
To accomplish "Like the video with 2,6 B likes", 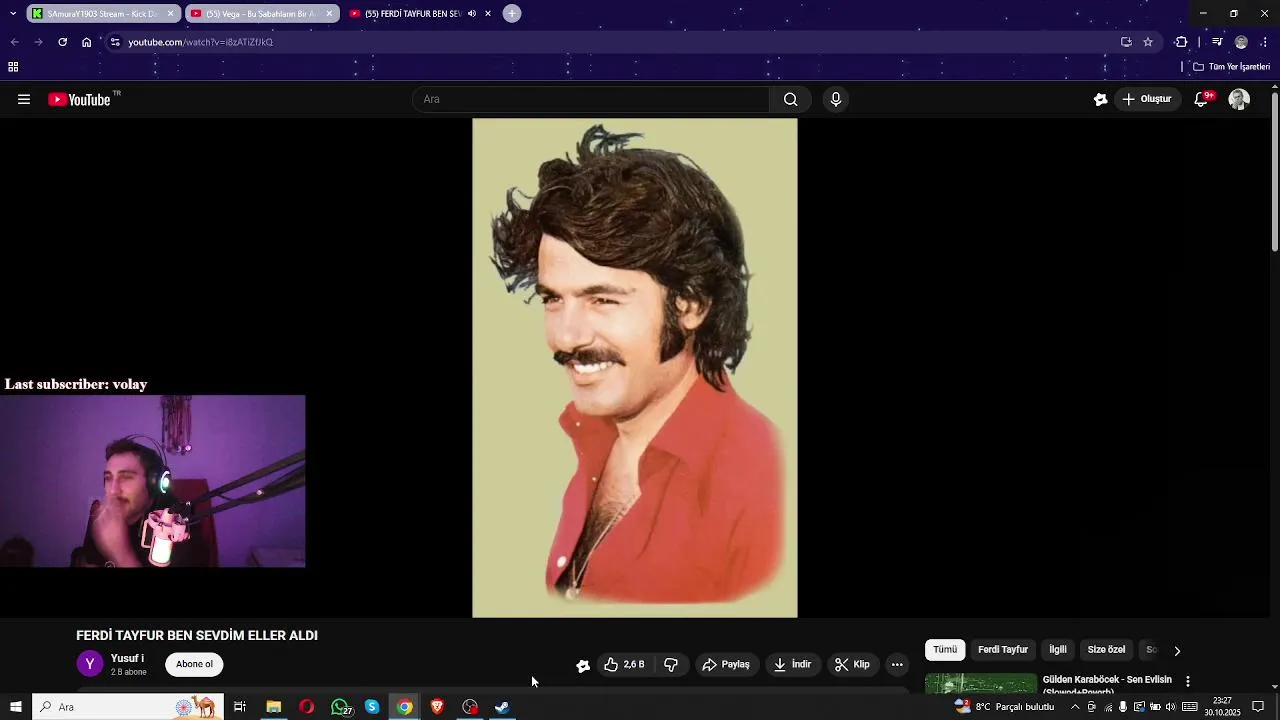I will pyautogui.click(x=624, y=665).
